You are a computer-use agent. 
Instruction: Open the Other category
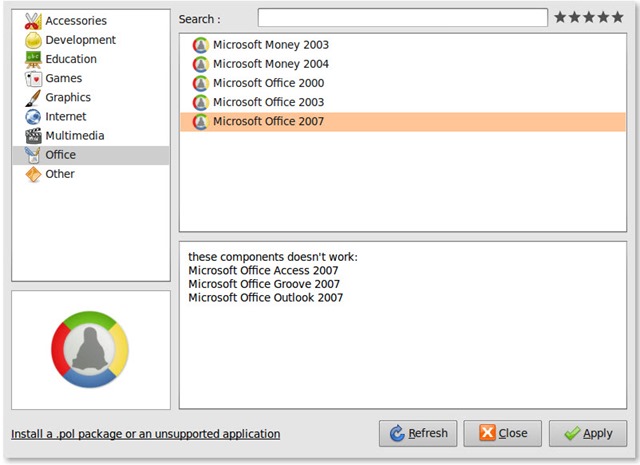tap(60, 174)
